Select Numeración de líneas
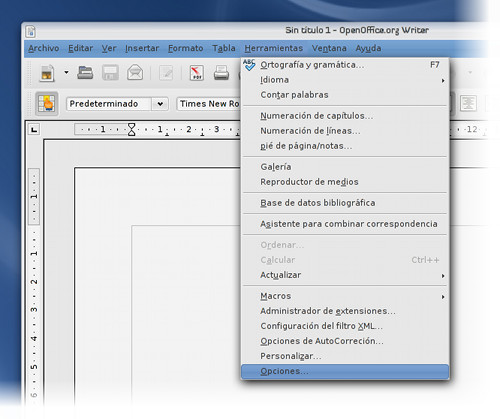Viewport: 500px width, 419px height. tap(345, 131)
